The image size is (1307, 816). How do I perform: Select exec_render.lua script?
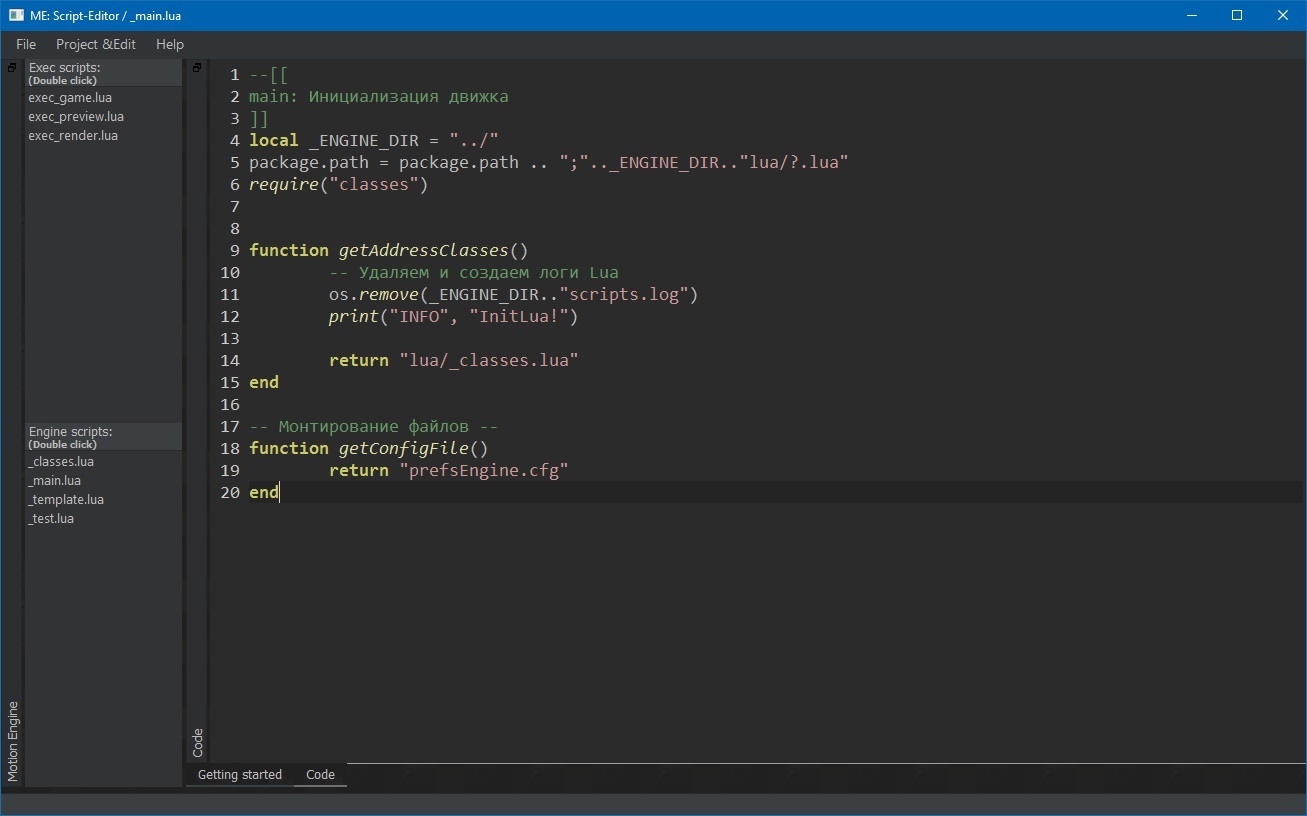click(73, 136)
